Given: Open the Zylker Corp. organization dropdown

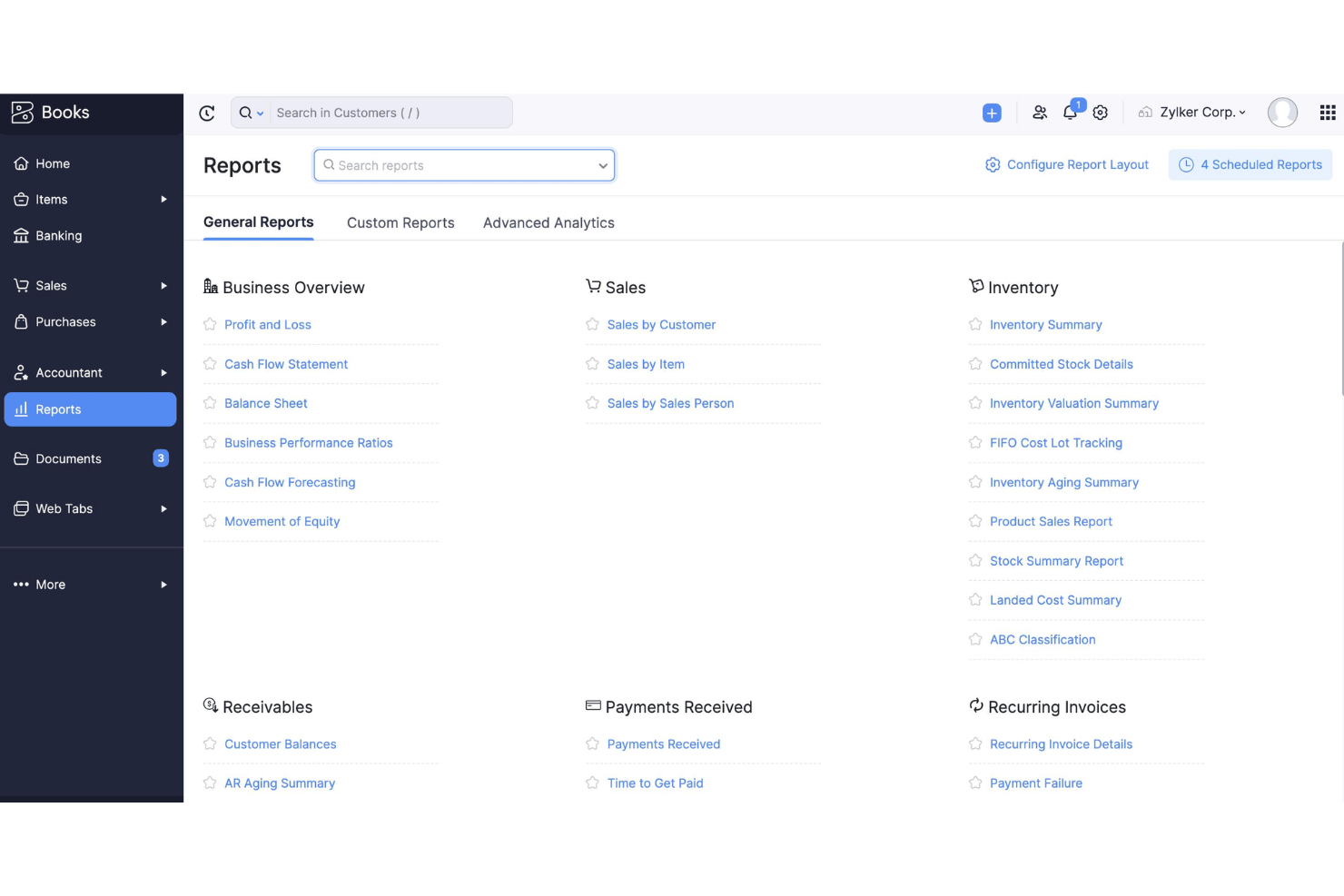Looking at the screenshot, I should pyautogui.click(x=1192, y=113).
